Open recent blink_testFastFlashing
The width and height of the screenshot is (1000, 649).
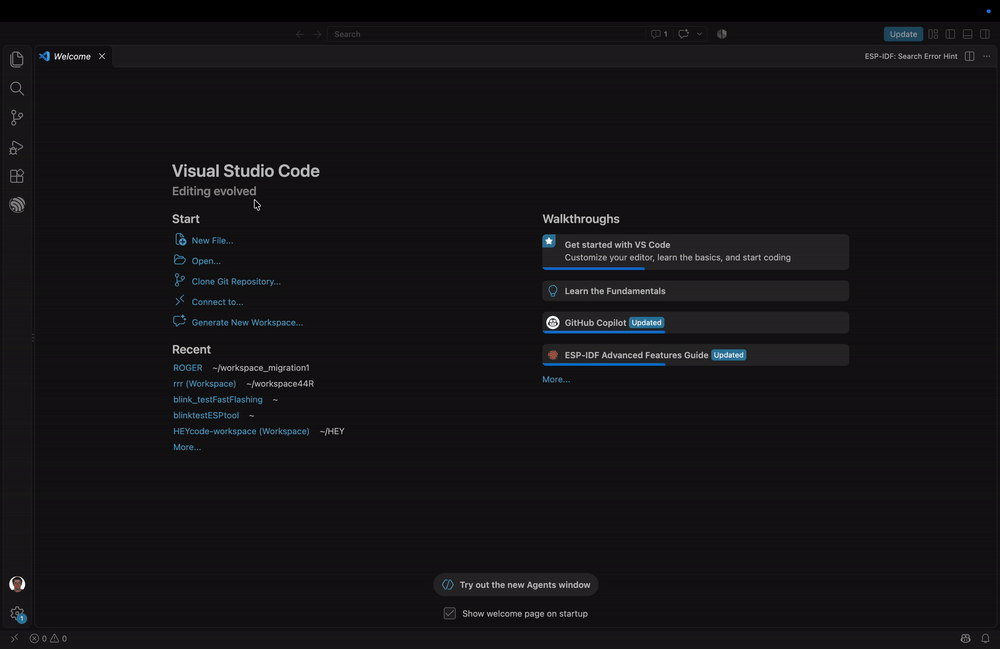coord(218,399)
